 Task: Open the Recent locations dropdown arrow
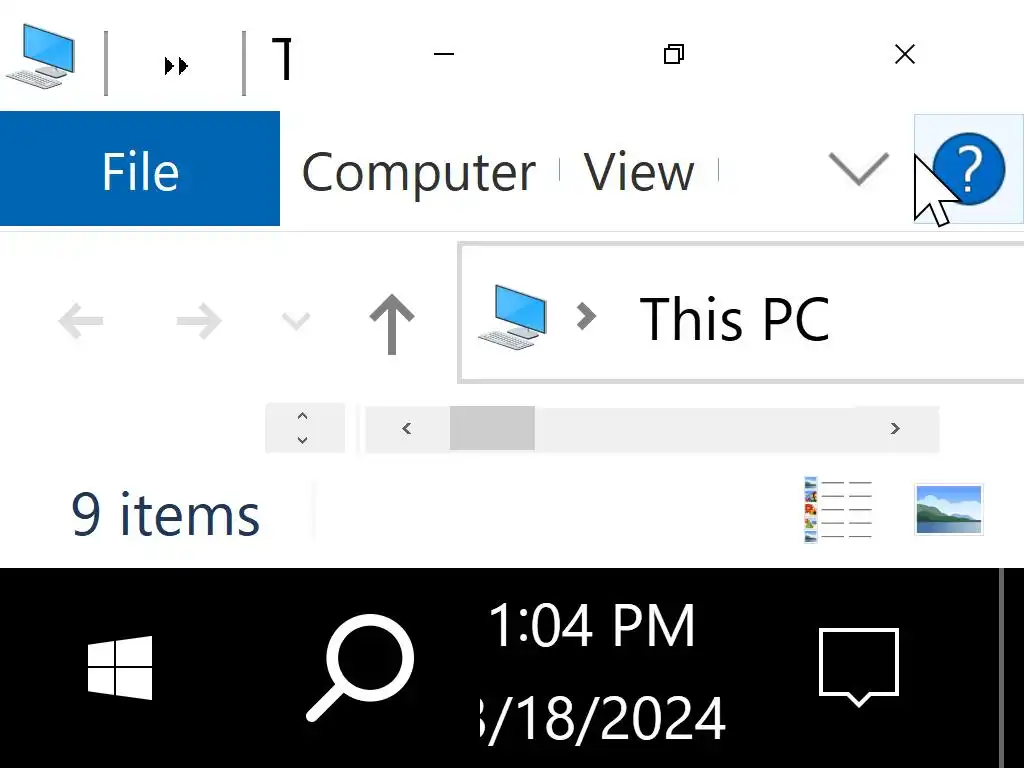(295, 321)
